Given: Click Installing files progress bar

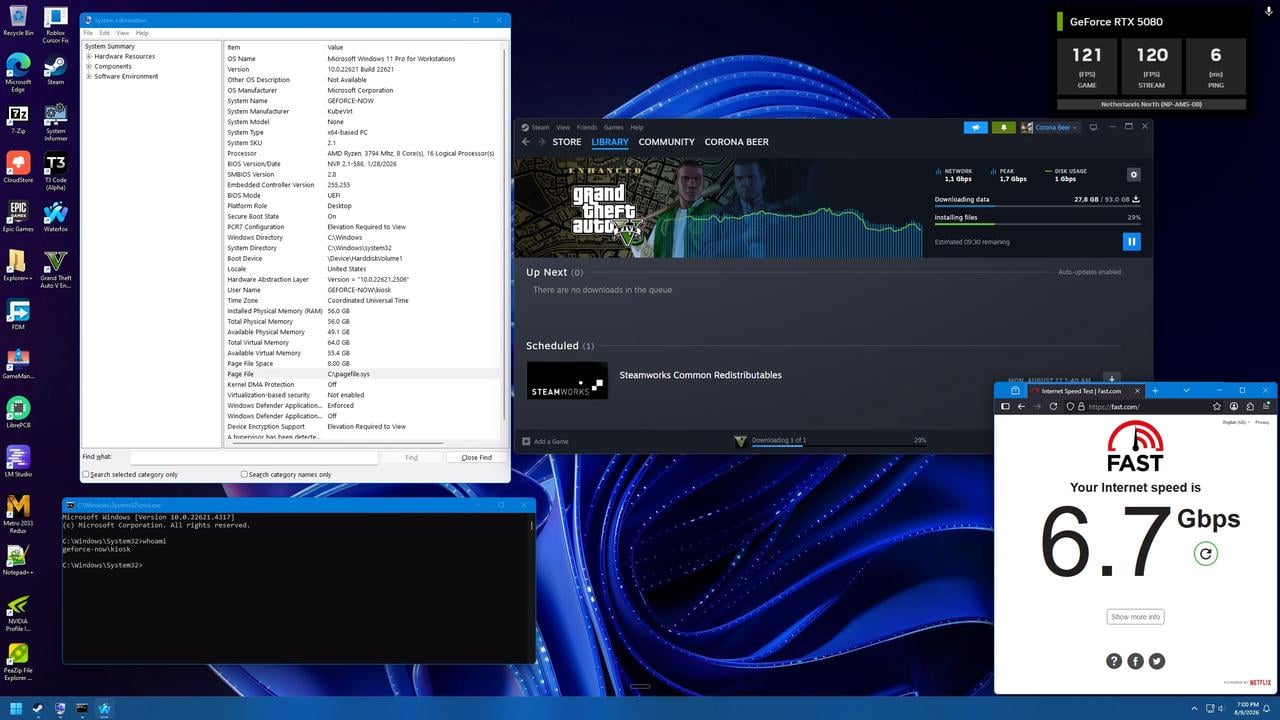Looking at the screenshot, I should coord(1037,224).
